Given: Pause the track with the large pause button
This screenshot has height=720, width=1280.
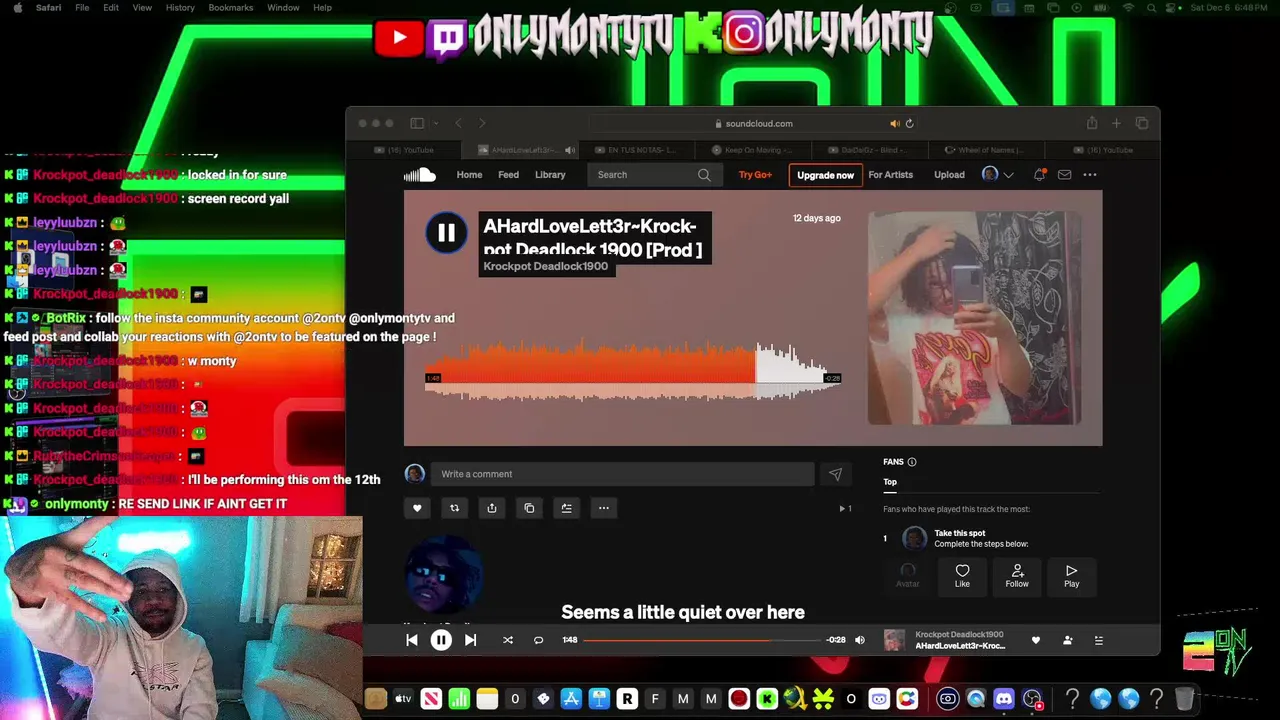Looking at the screenshot, I should pos(446,233).
